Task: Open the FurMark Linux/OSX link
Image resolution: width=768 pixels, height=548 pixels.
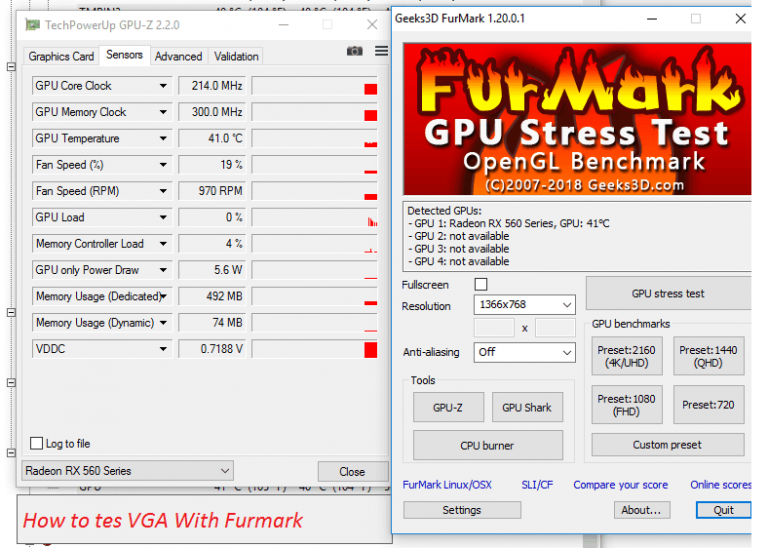Action: tap(447, 484)
